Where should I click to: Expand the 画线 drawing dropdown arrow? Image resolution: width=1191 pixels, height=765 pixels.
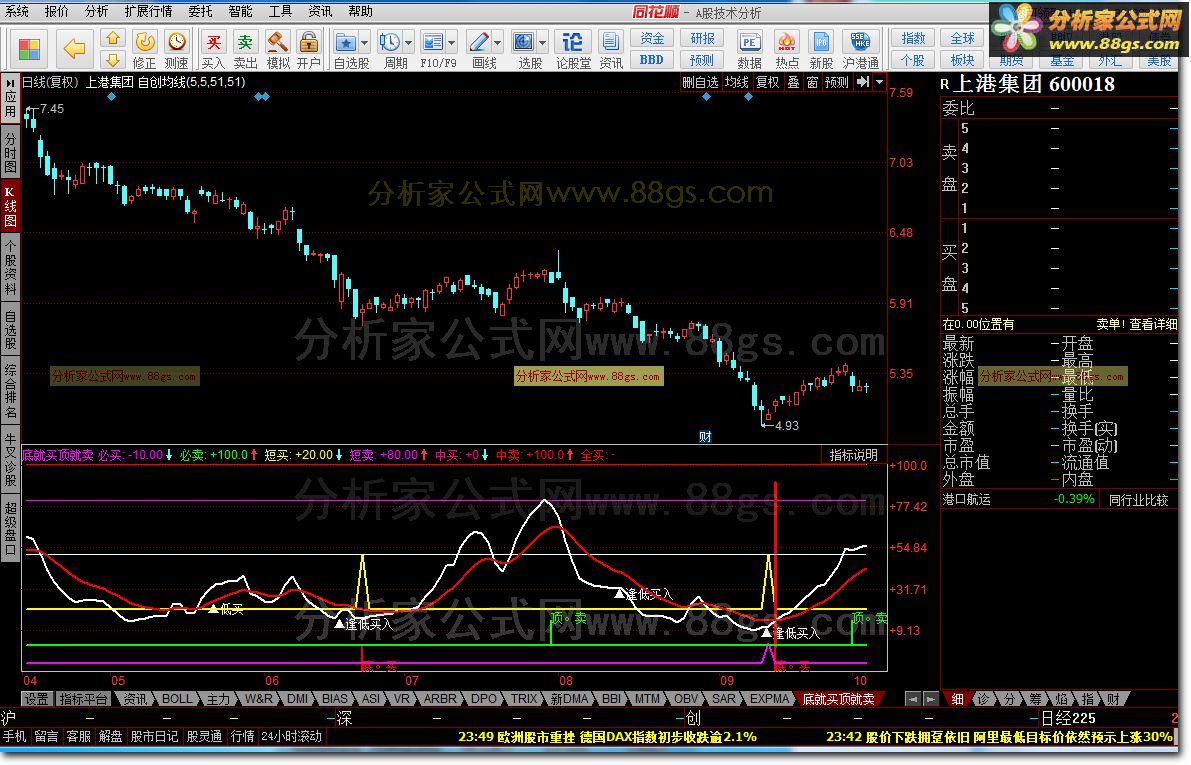click(498, 43)
